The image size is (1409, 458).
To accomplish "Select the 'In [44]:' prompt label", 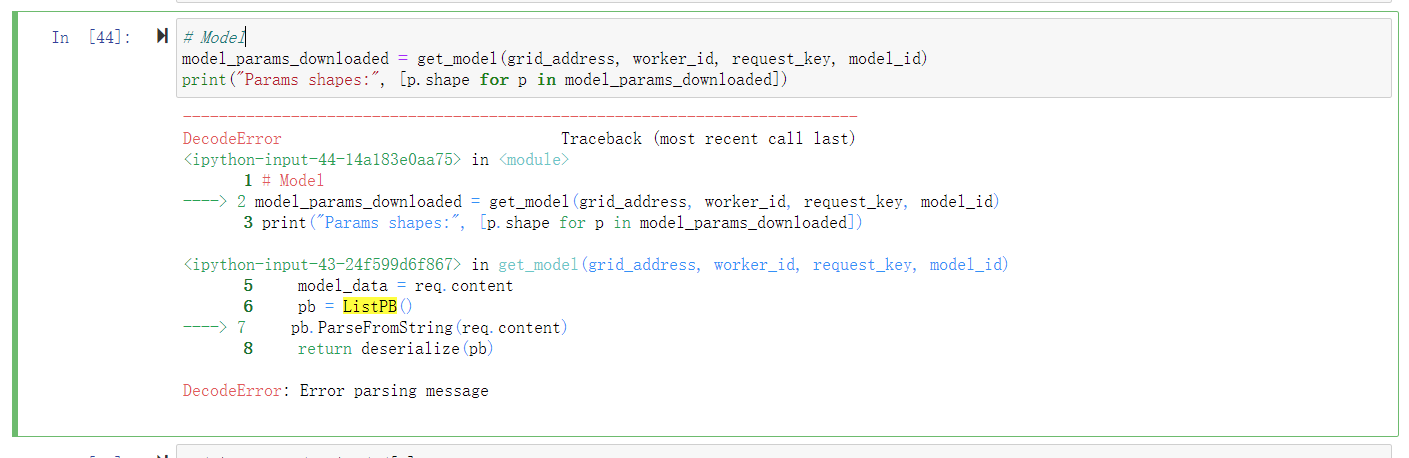I will pos(91,37).
